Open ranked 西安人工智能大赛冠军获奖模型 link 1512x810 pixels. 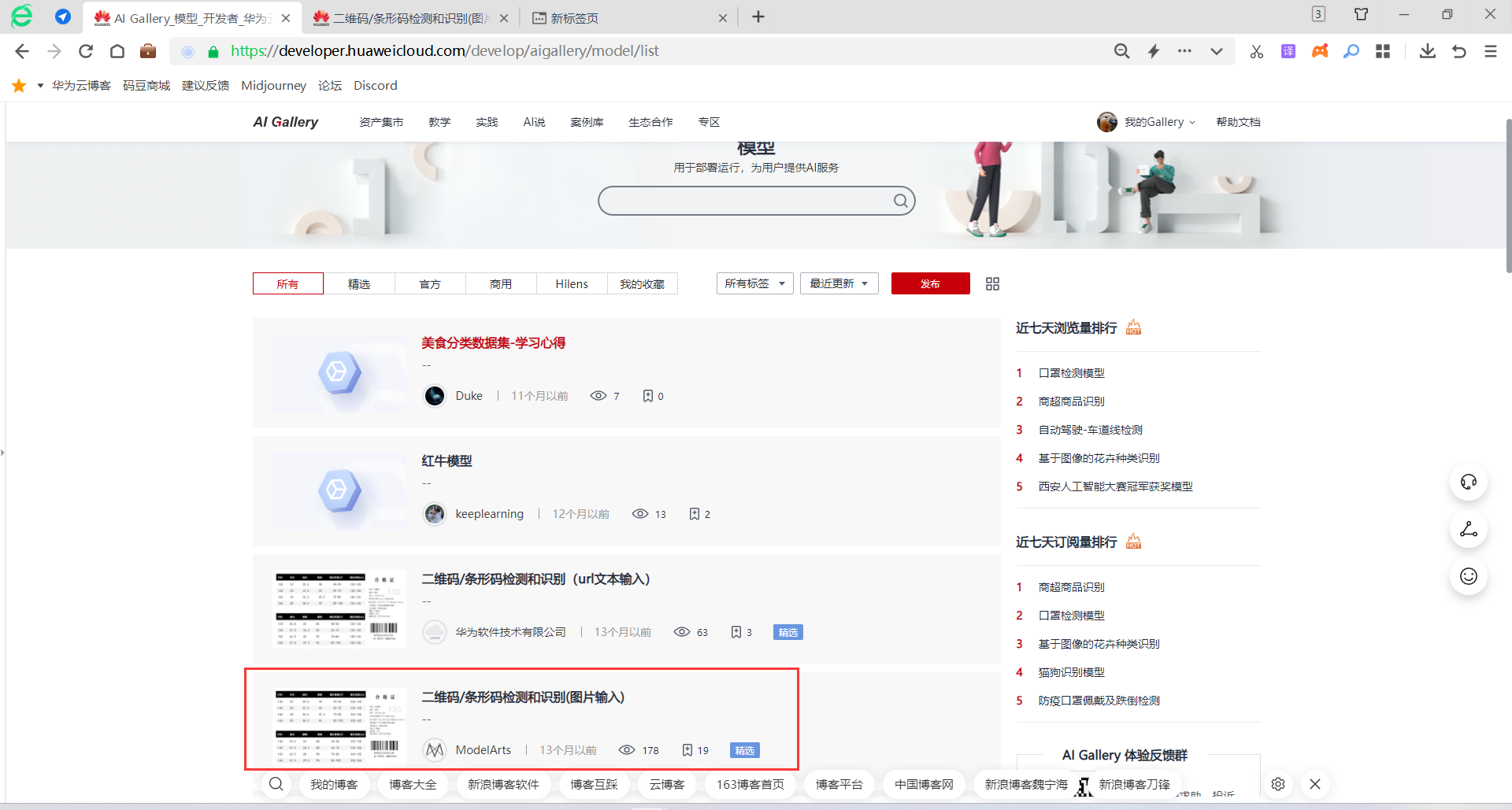[x=1115, y=486]
